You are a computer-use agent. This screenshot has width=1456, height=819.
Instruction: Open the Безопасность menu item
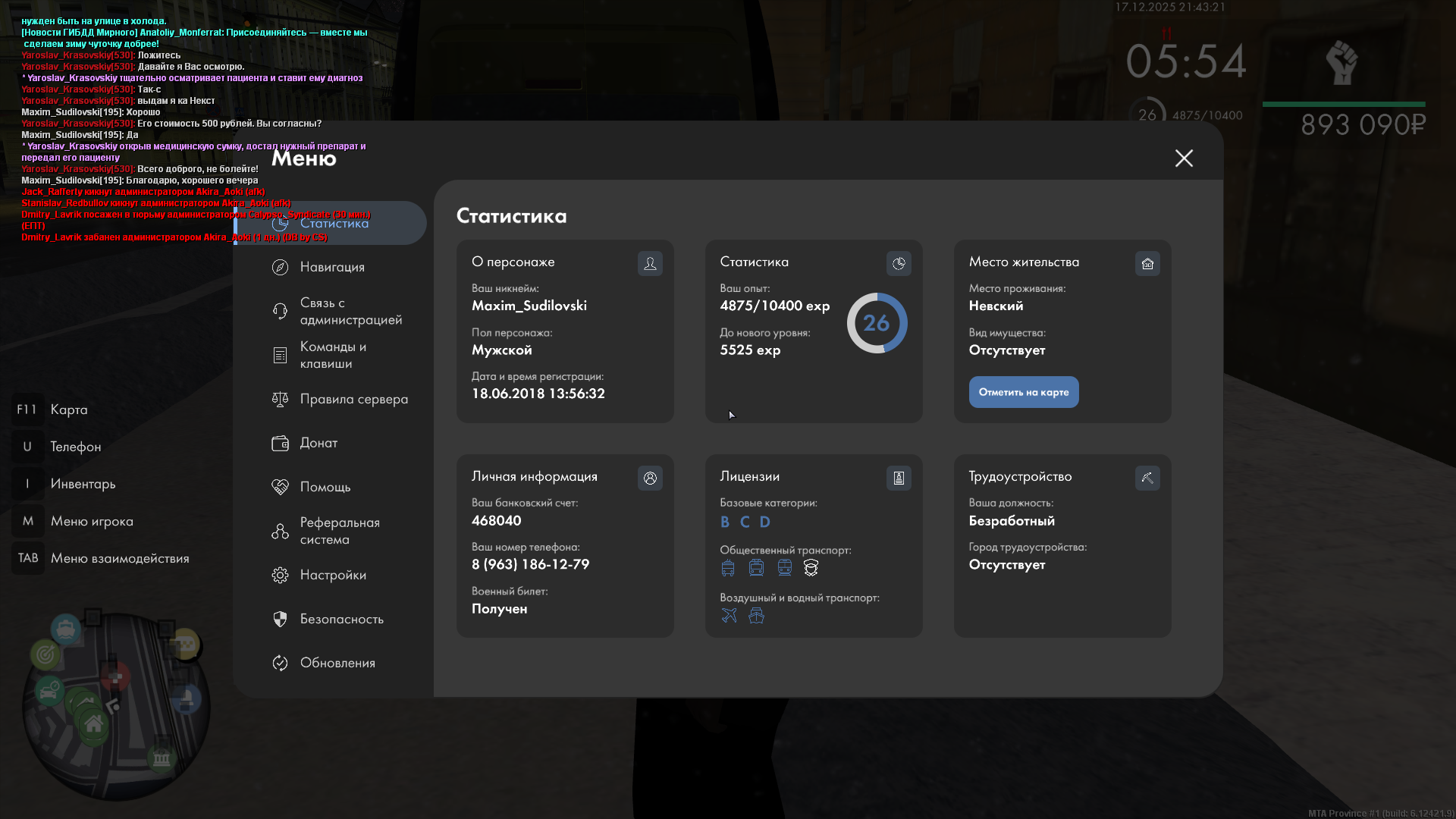coord(341,619)
